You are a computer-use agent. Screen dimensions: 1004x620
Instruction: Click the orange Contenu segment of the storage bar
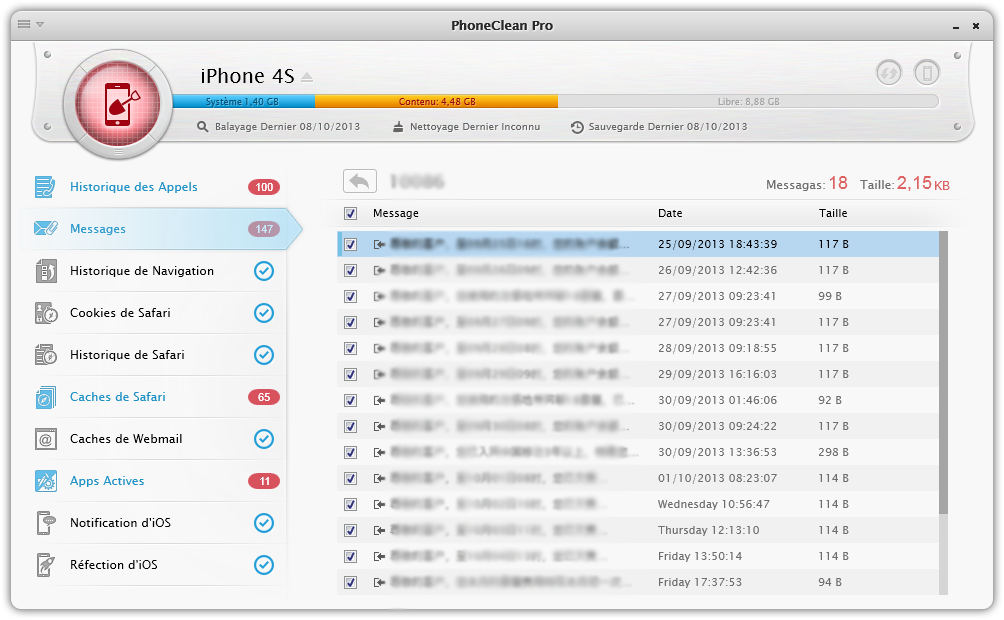pyautogui.click(x=437, y=101)
